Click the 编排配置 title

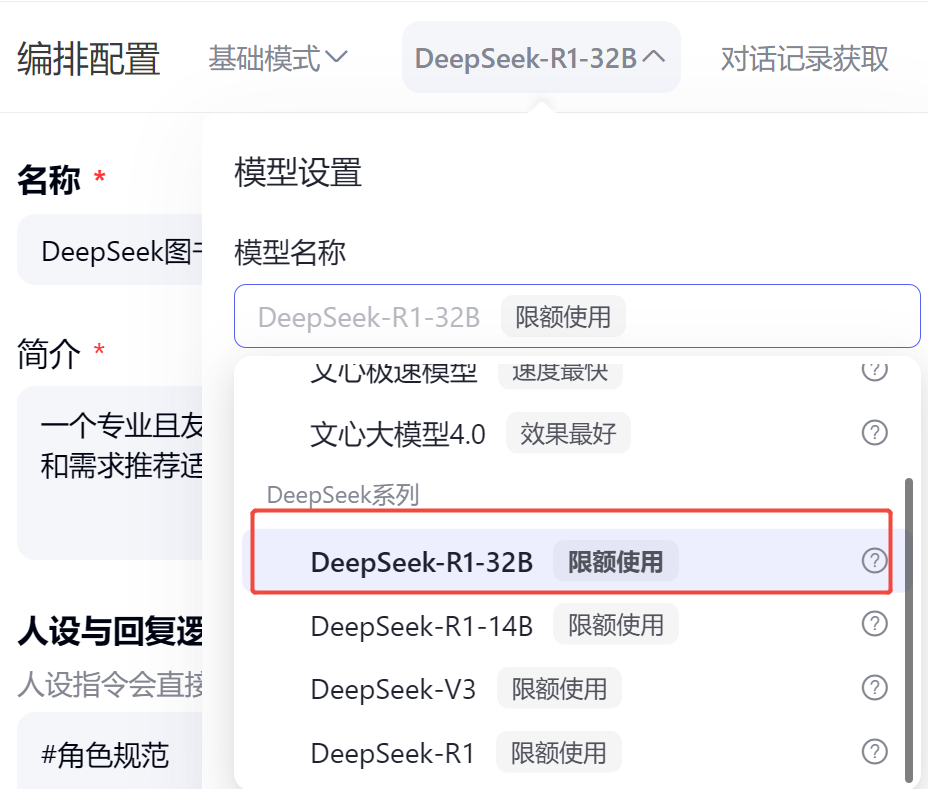pyautogui.click(x=89, y=59)
